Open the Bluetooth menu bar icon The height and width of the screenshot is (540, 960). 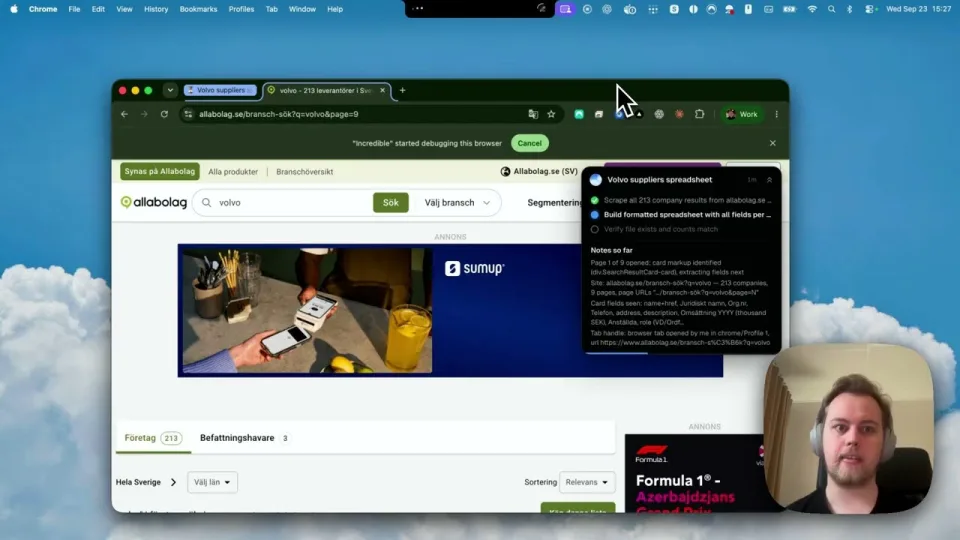pyautogui.click(x=849, y=9)
